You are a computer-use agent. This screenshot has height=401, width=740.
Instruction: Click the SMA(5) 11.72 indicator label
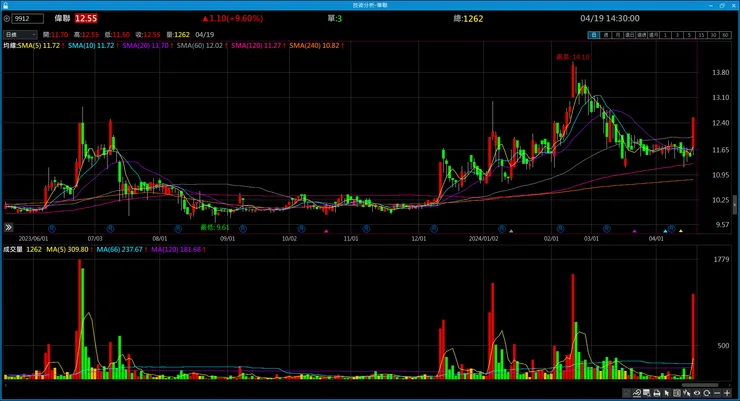tap(39, 46)
